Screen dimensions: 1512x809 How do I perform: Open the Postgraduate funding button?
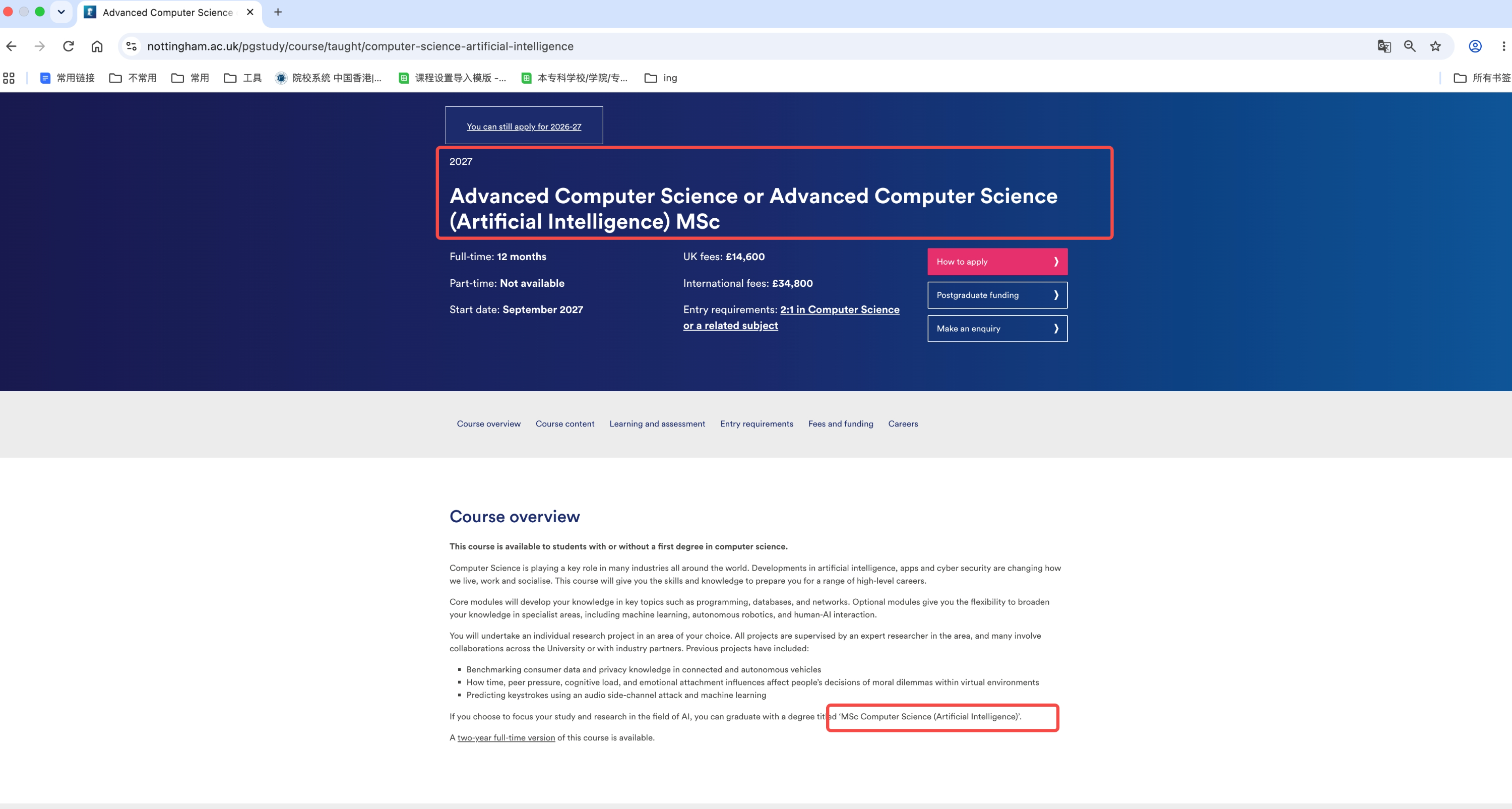pyautogui.click(x=997, y=295)
